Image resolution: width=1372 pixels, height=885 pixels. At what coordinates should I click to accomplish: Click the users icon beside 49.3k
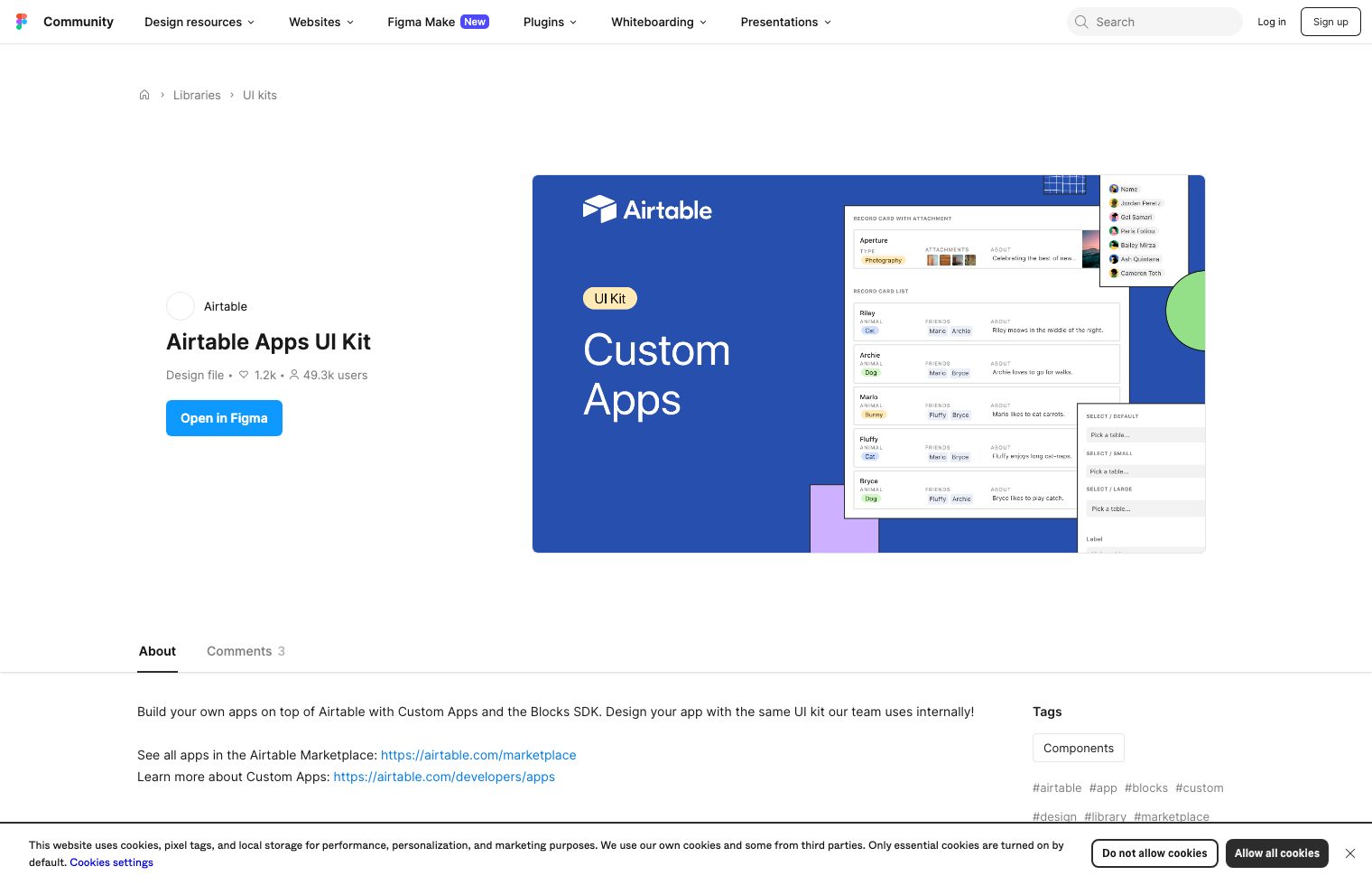[294, 375]
